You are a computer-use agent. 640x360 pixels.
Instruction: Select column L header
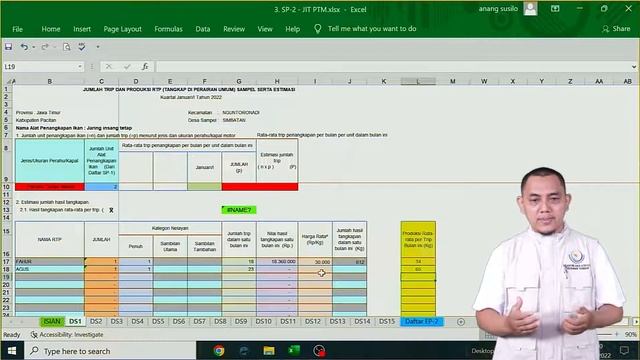point(418,81)
